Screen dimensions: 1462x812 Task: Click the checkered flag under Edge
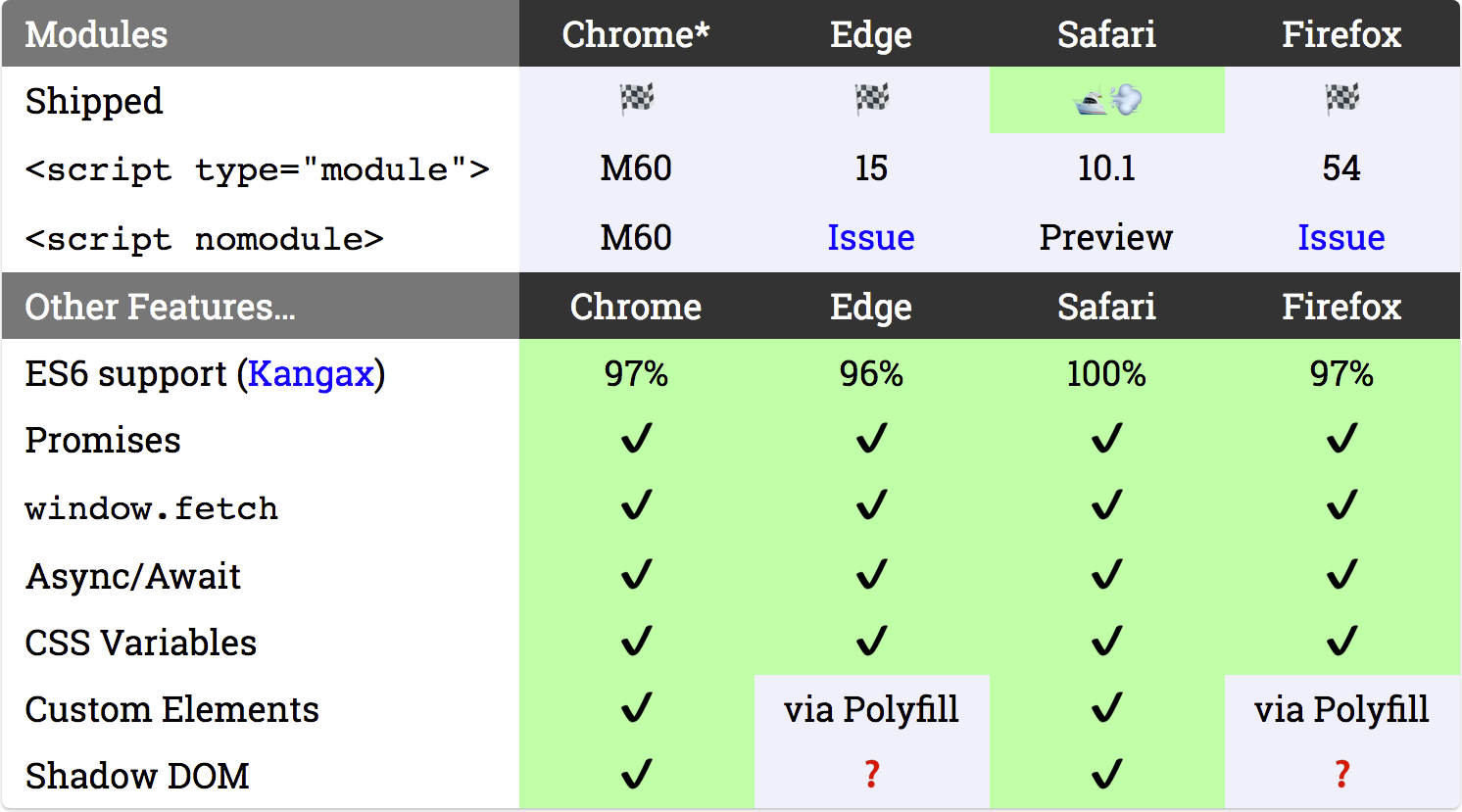pyautogui.click(x=871, y=99)
